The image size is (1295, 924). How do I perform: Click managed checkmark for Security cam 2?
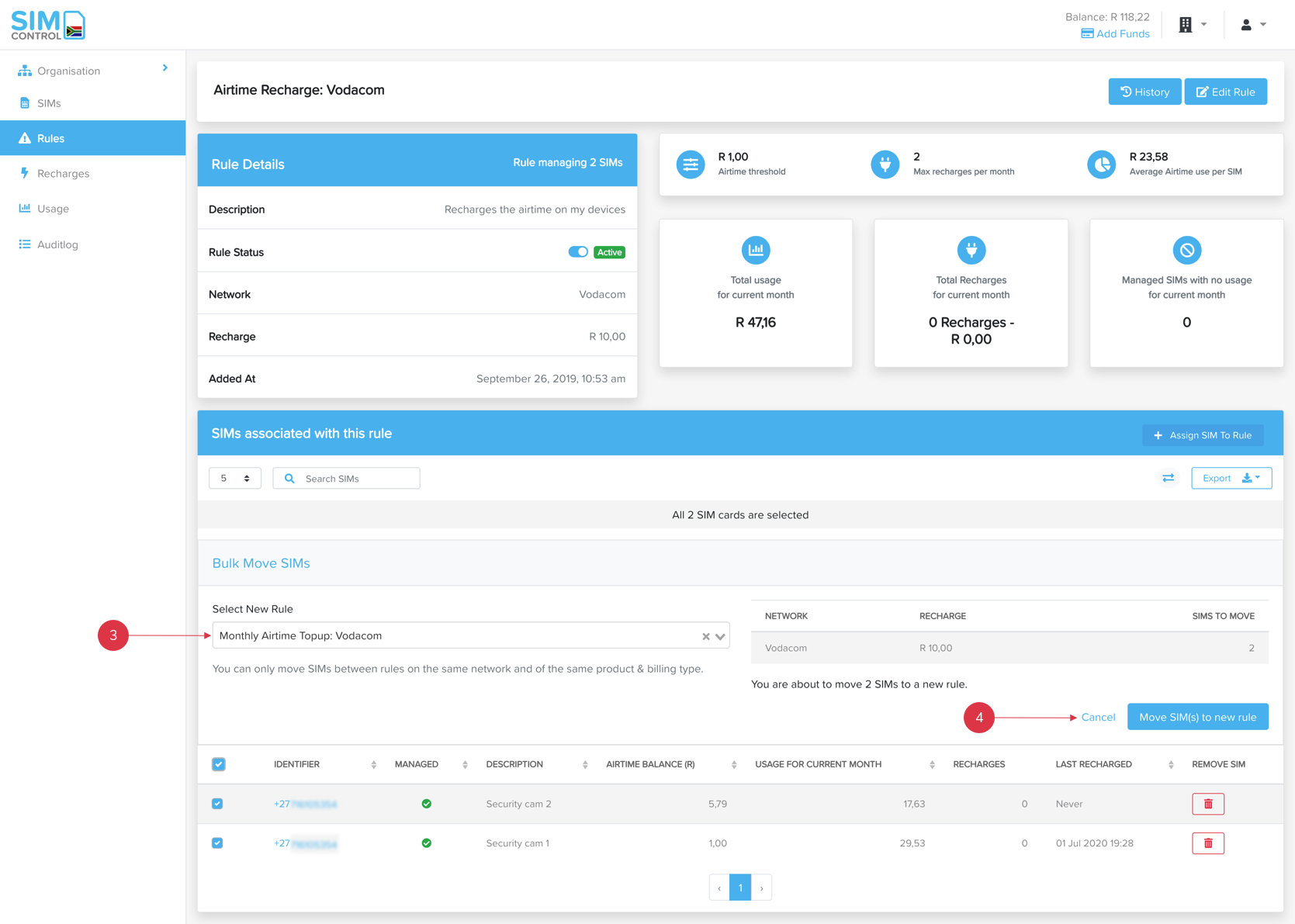(426, 804)
